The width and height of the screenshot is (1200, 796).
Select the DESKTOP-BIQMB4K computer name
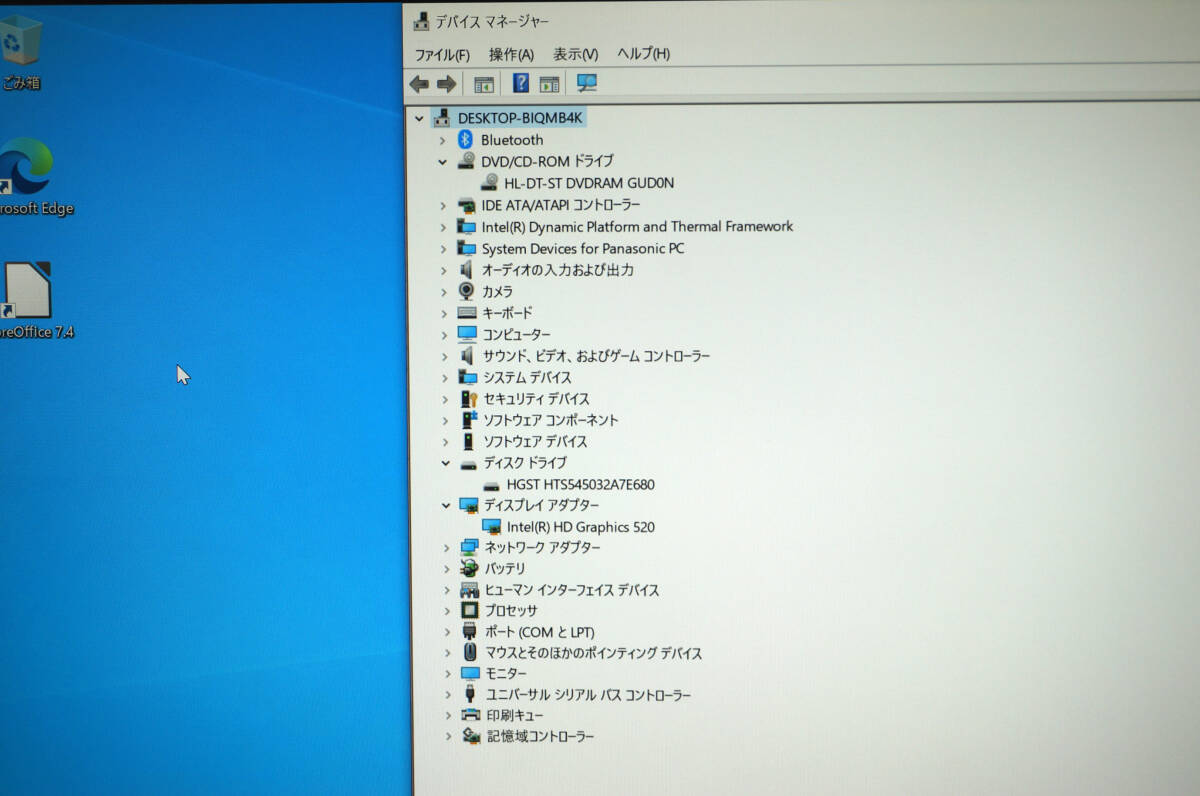519,118
